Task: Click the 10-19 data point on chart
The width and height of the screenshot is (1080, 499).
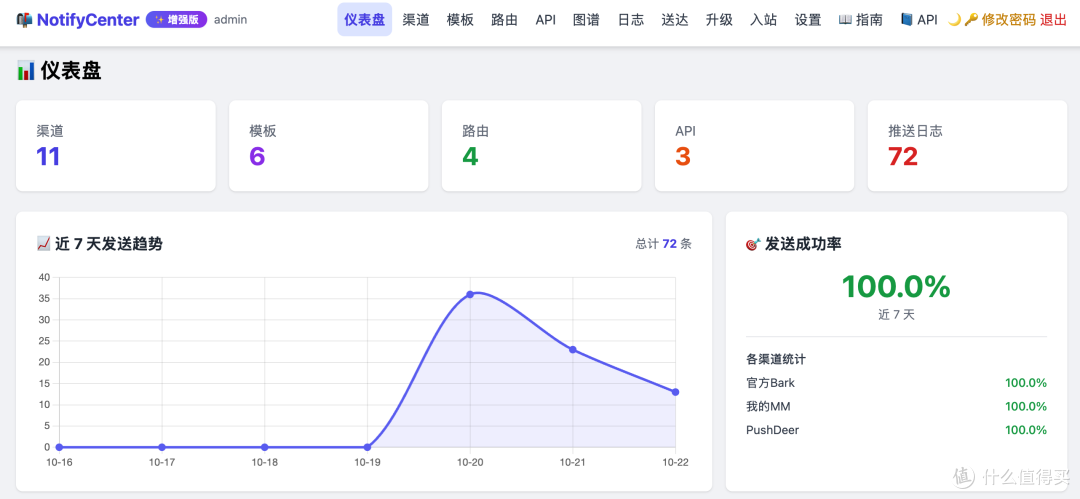Action: (x=367, y=447)
